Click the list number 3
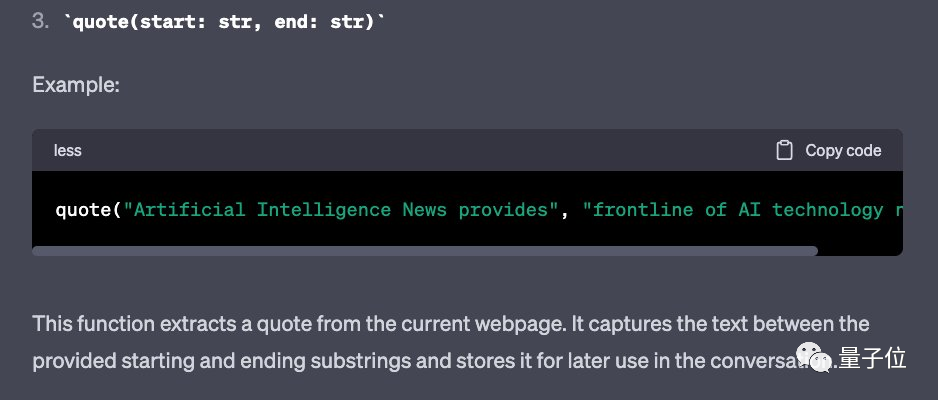Screen dimensions: 938x400 coord(41,23)
